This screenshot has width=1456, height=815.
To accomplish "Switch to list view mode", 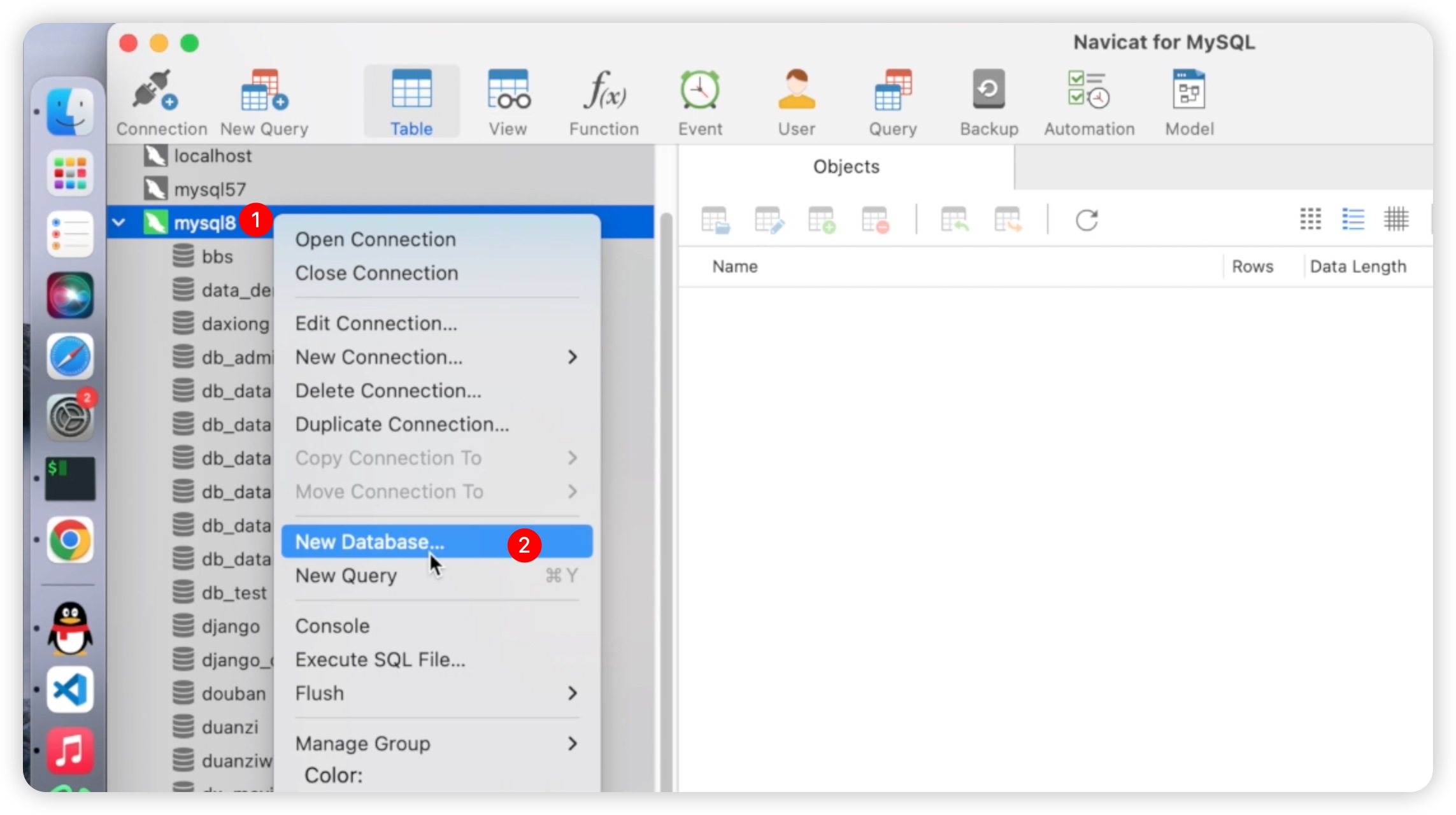I will (x=1353, y=219).
